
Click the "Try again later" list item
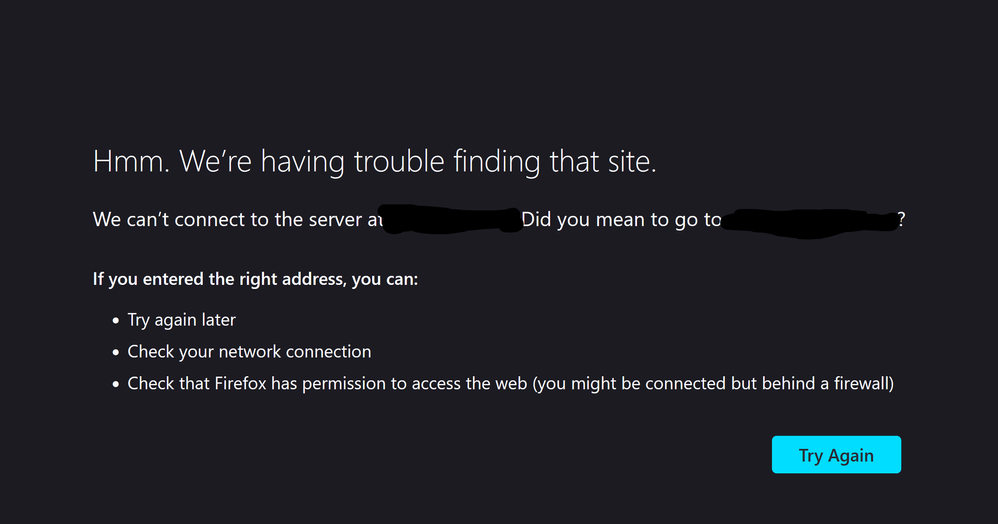coord(181,320)
